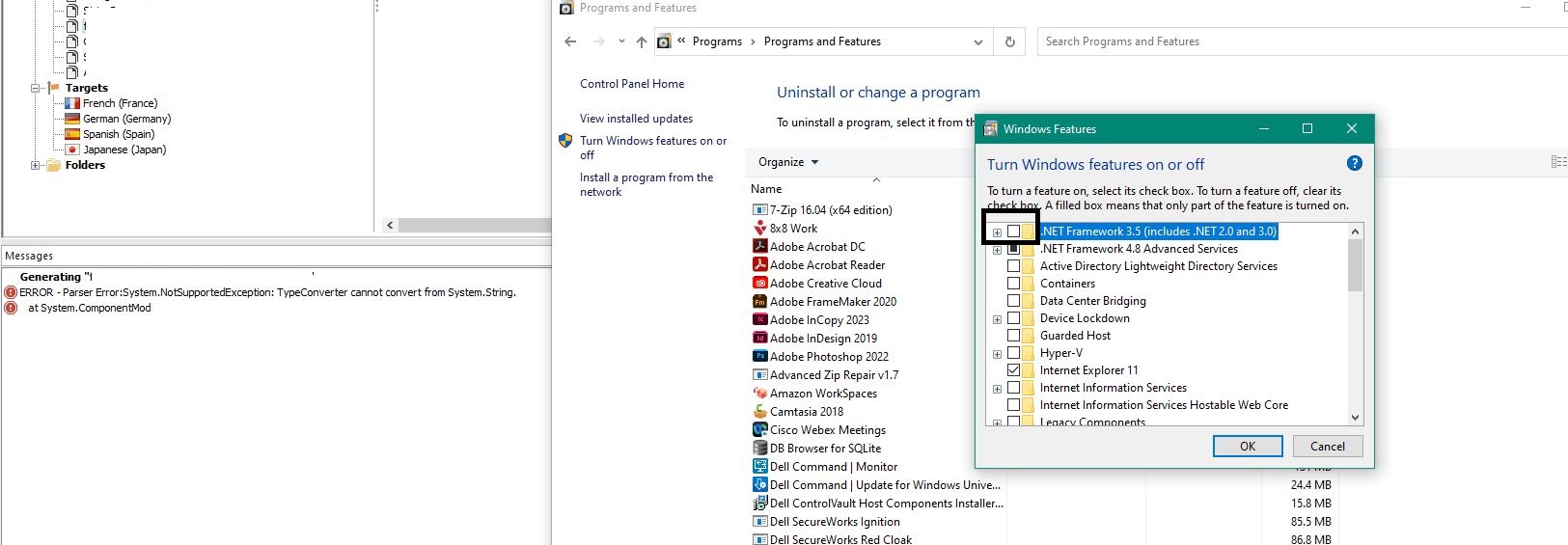Select the Cisco Webex Meetings icon

point(760,429)
